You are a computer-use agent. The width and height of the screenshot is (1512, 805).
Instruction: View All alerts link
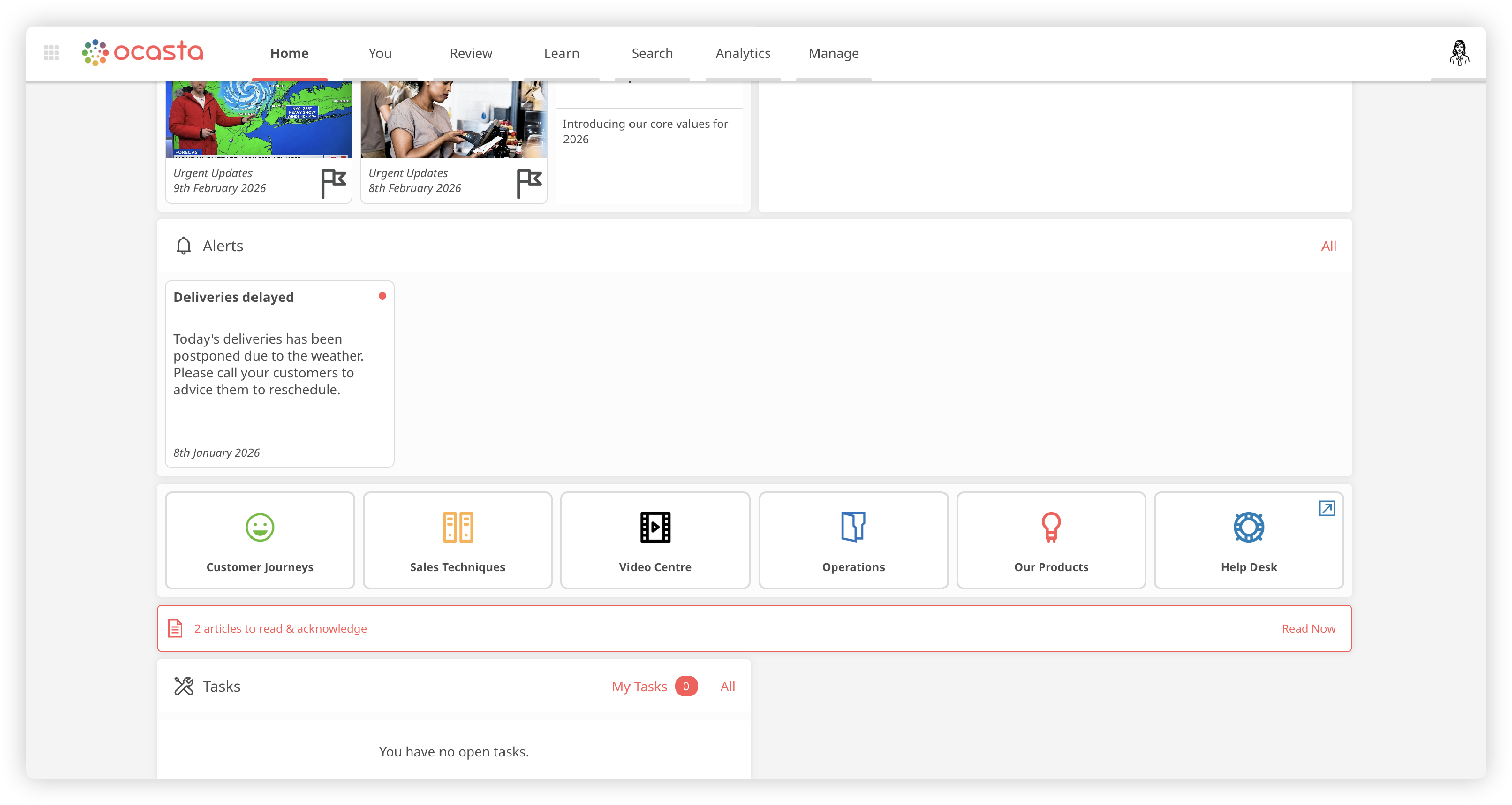1328,246
